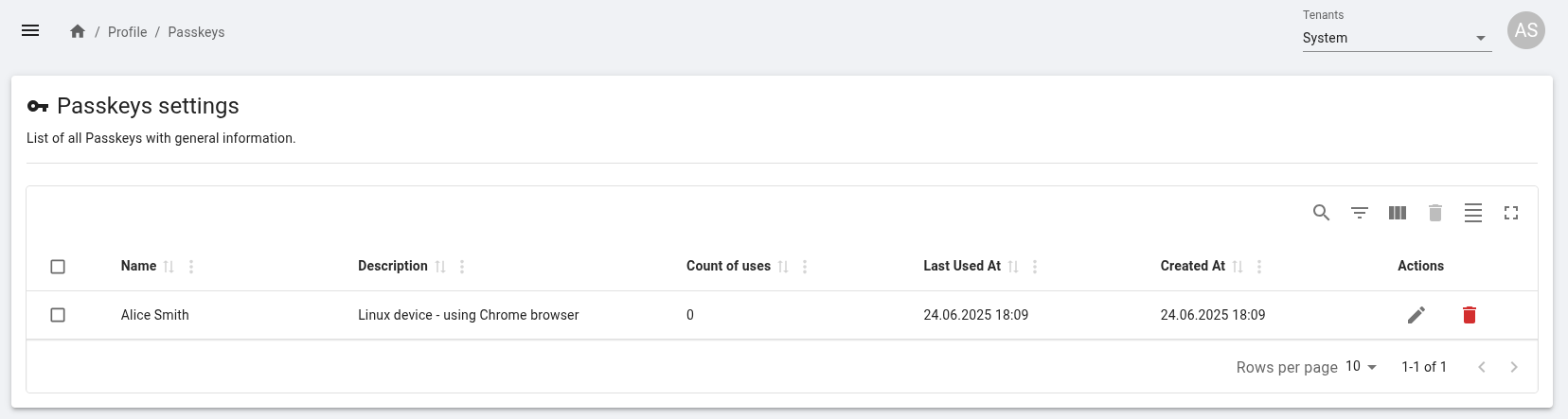Delete the Alice Smith passkey

[1469, 315]
